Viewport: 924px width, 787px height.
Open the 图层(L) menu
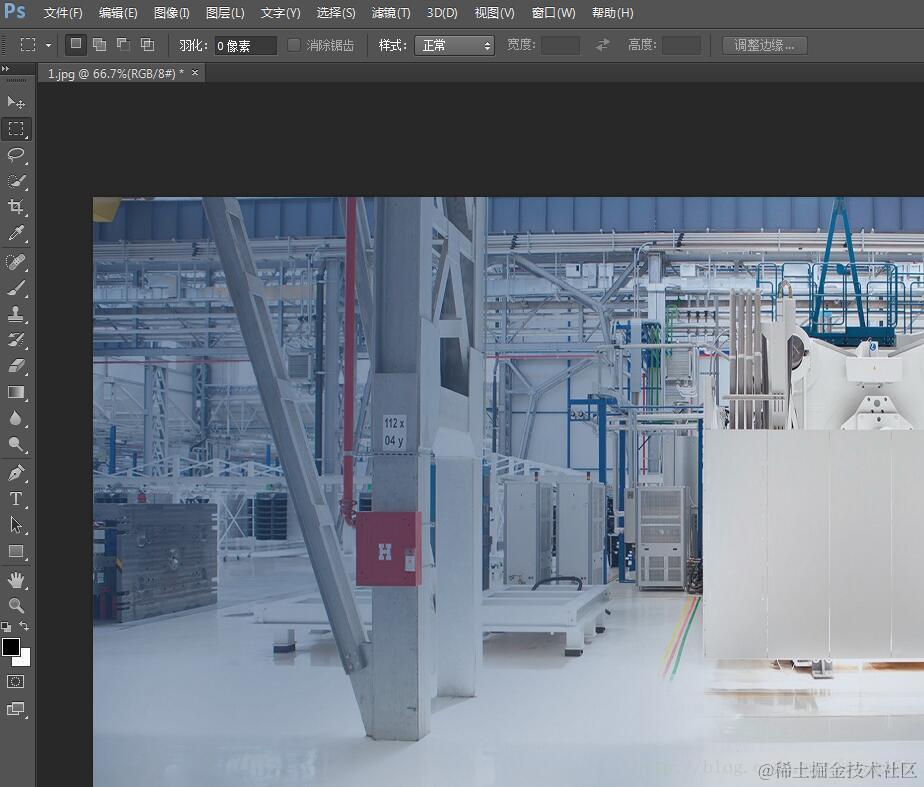tap(225, 13)
